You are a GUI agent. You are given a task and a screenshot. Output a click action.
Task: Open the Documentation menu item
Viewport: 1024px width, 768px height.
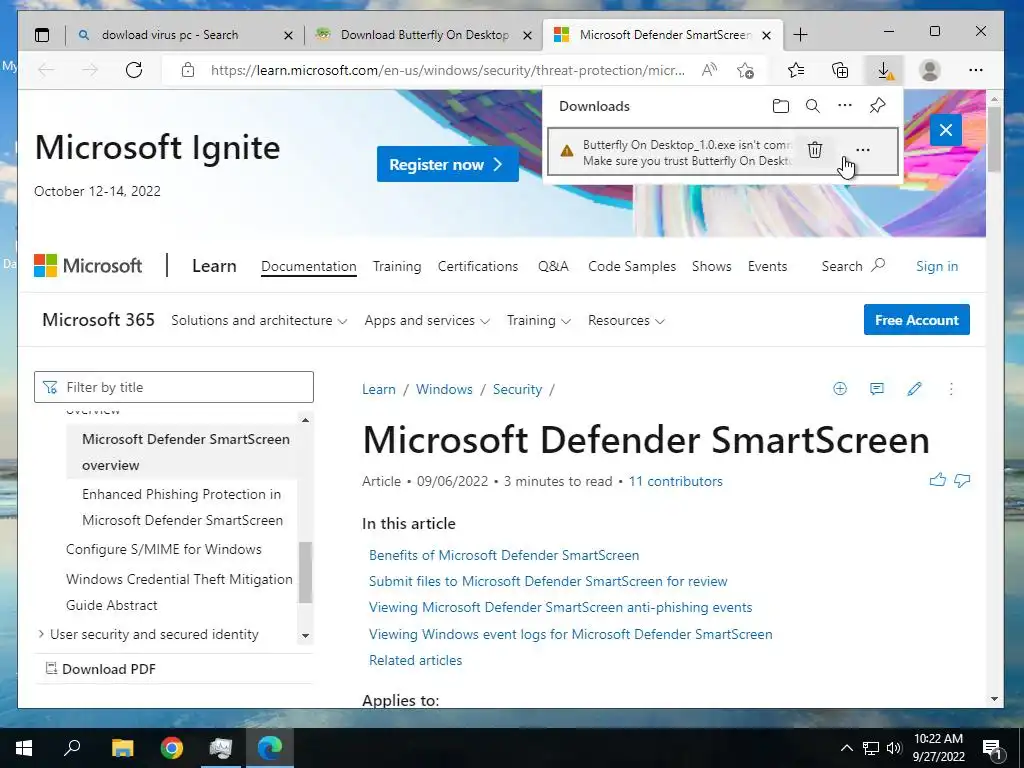pos(309,266)
